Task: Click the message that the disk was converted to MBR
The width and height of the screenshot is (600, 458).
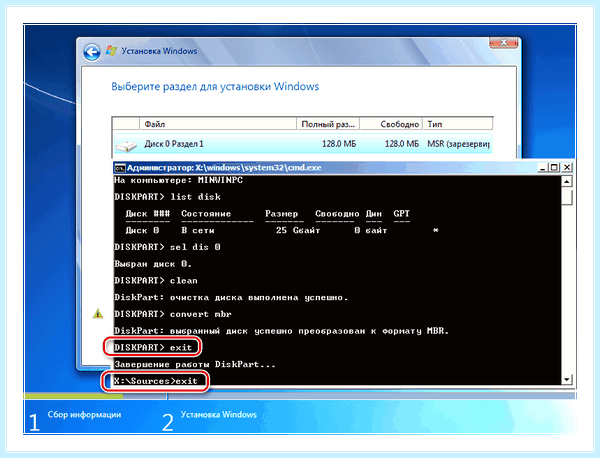Action: click(x=281, y=331)
